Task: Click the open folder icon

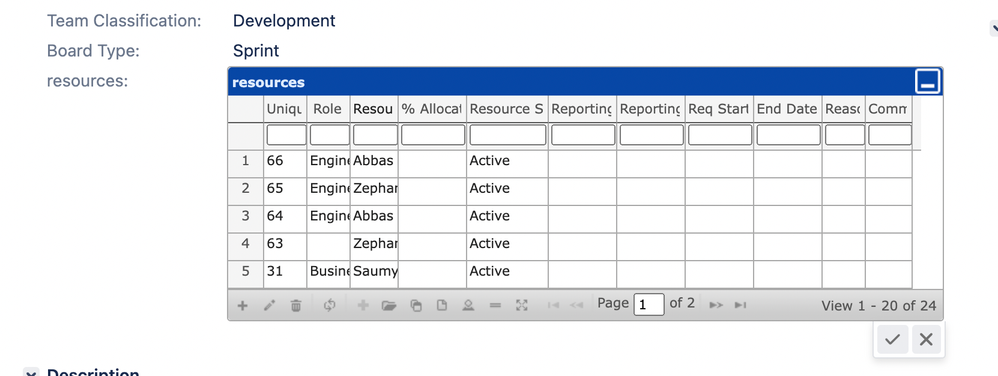Action: 388,305
